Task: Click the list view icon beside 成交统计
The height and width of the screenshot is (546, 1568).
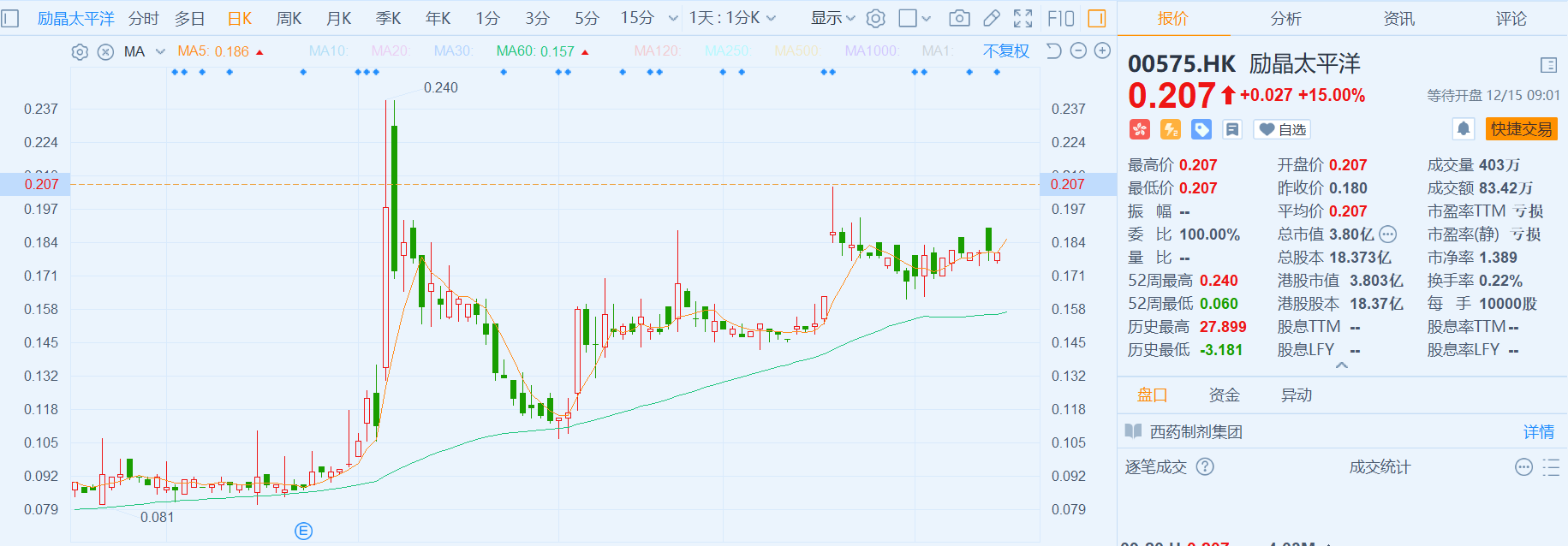Action: tap(1551, 467)
